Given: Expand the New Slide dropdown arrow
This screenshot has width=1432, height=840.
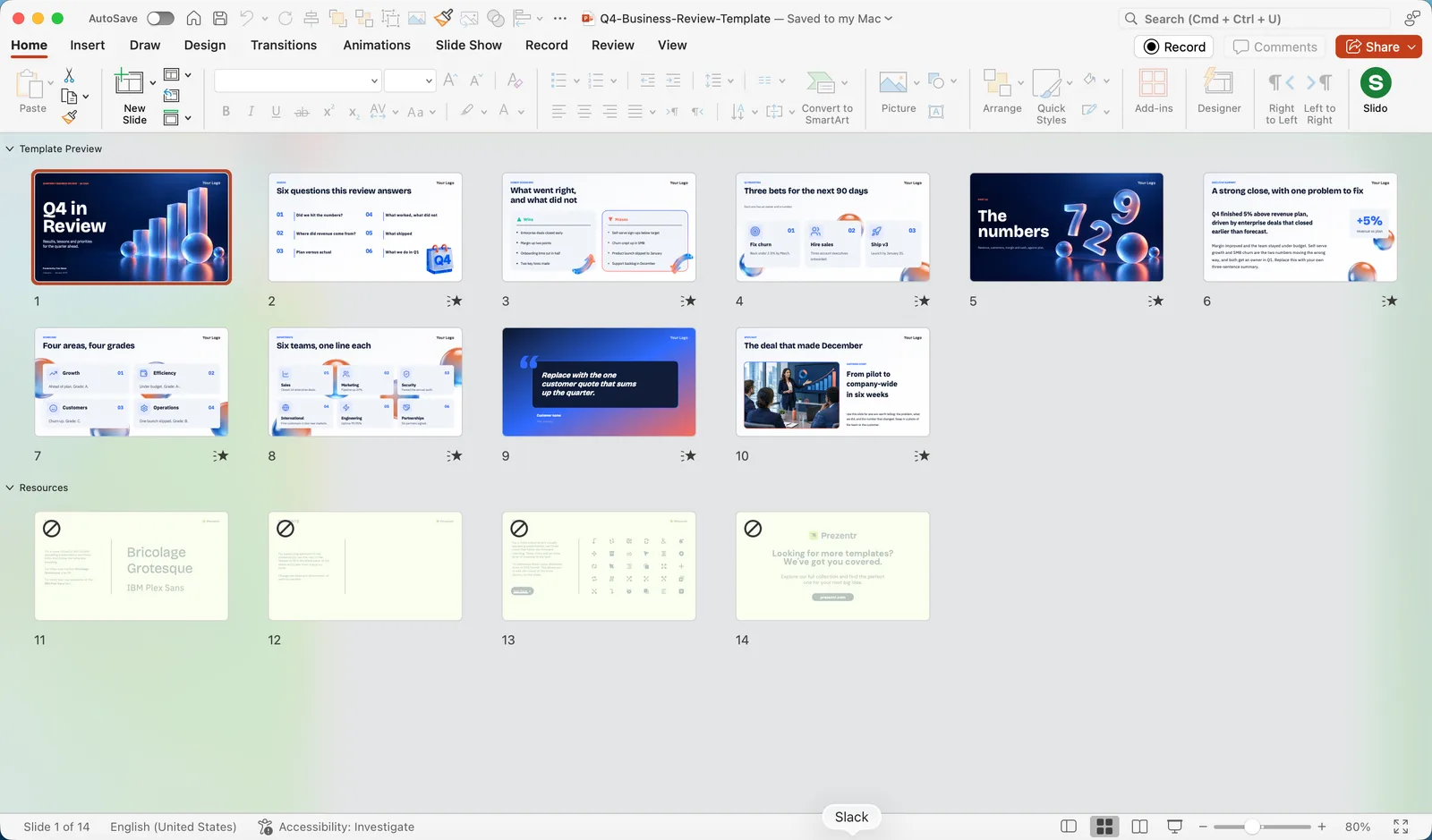Looking at the screenshot, I should click(x=152, y=82).
